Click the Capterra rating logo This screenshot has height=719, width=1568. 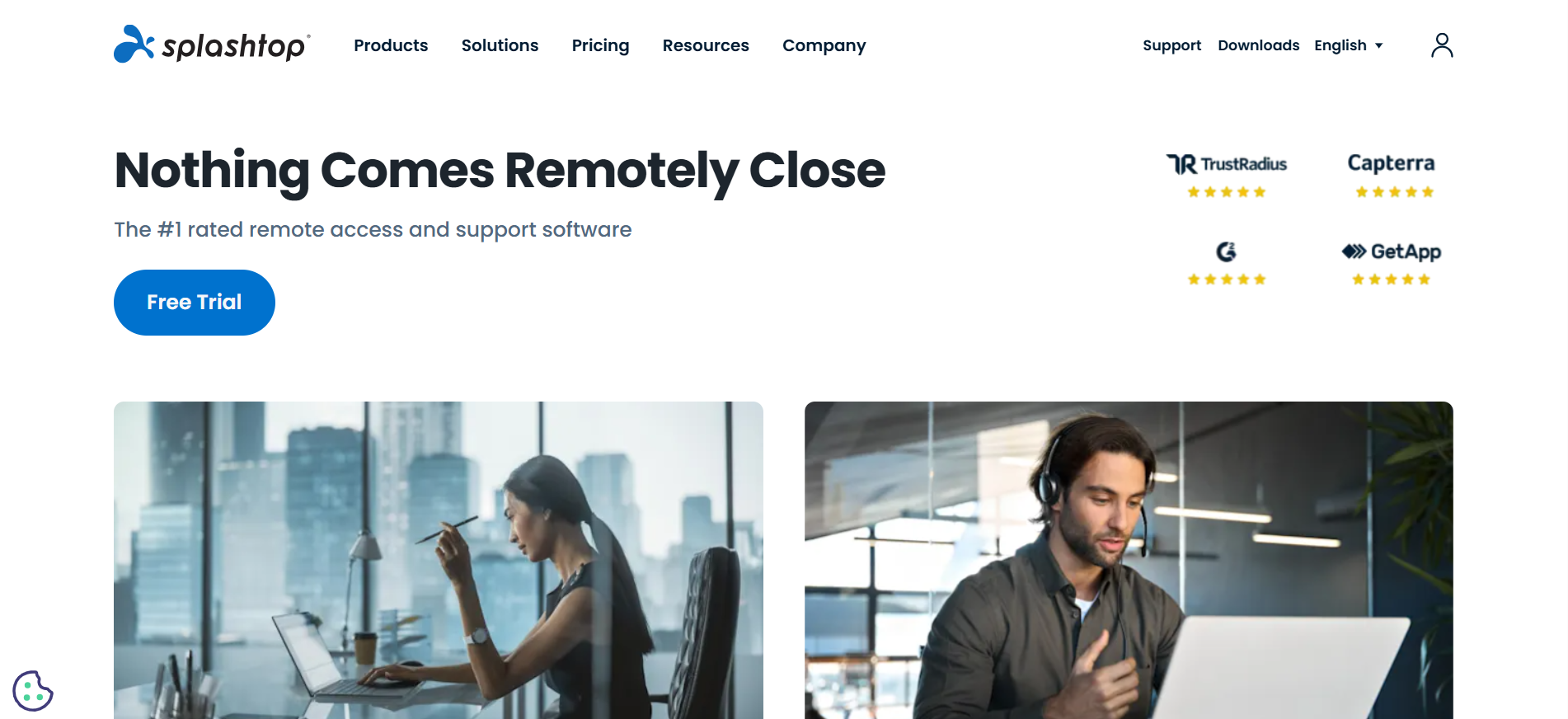coord(1391,163)
